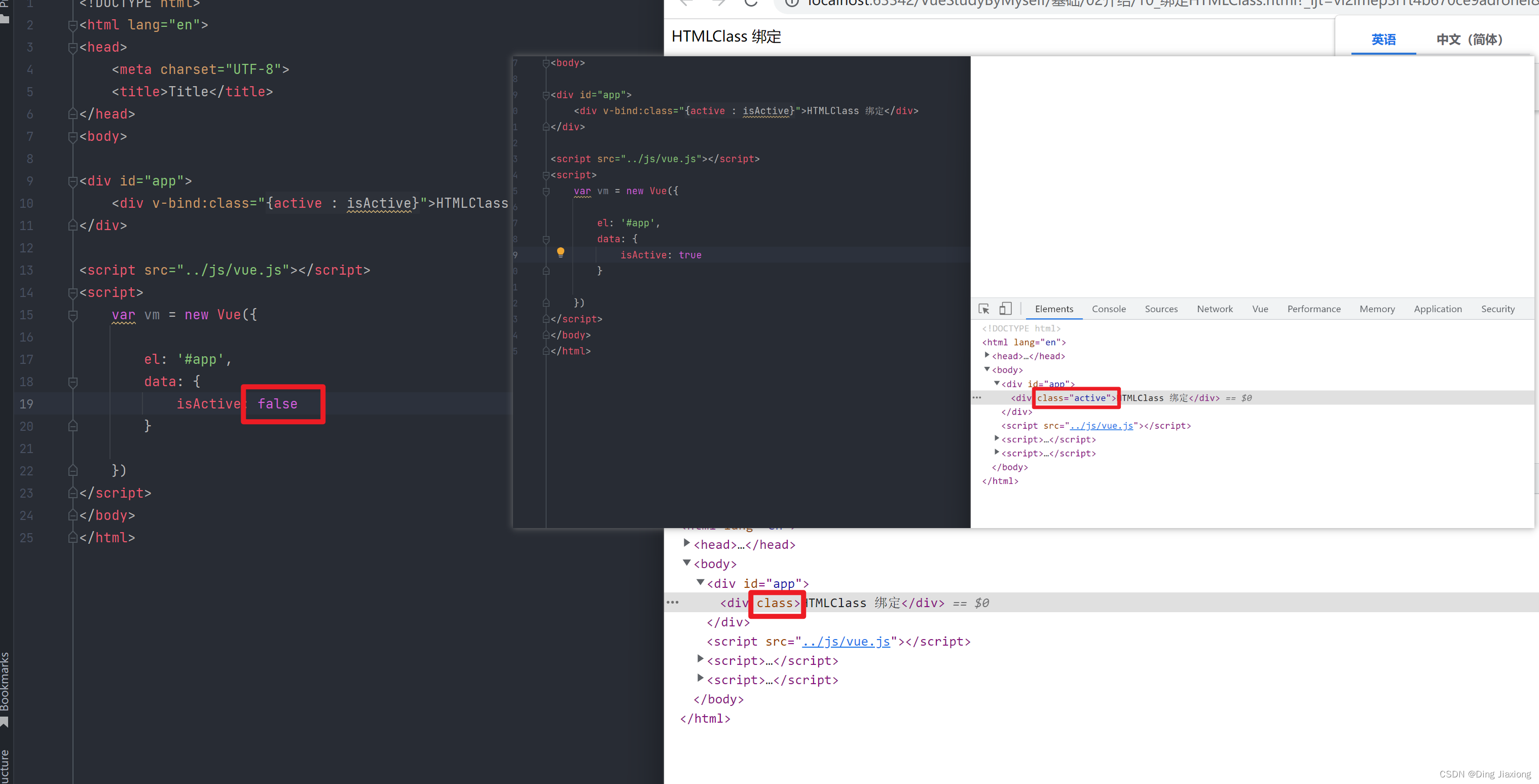Click line number 13 in the gutter
Image resolution: width=1539 pixels, height=784 pixels.
26,270
